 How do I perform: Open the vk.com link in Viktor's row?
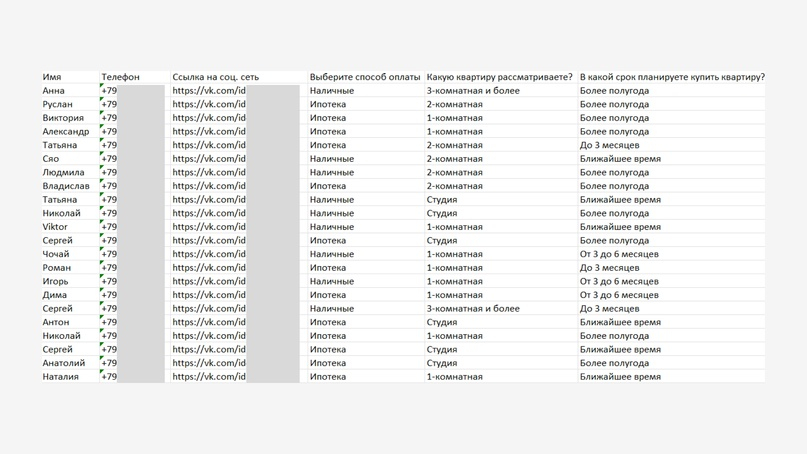[x=209, y=227]
